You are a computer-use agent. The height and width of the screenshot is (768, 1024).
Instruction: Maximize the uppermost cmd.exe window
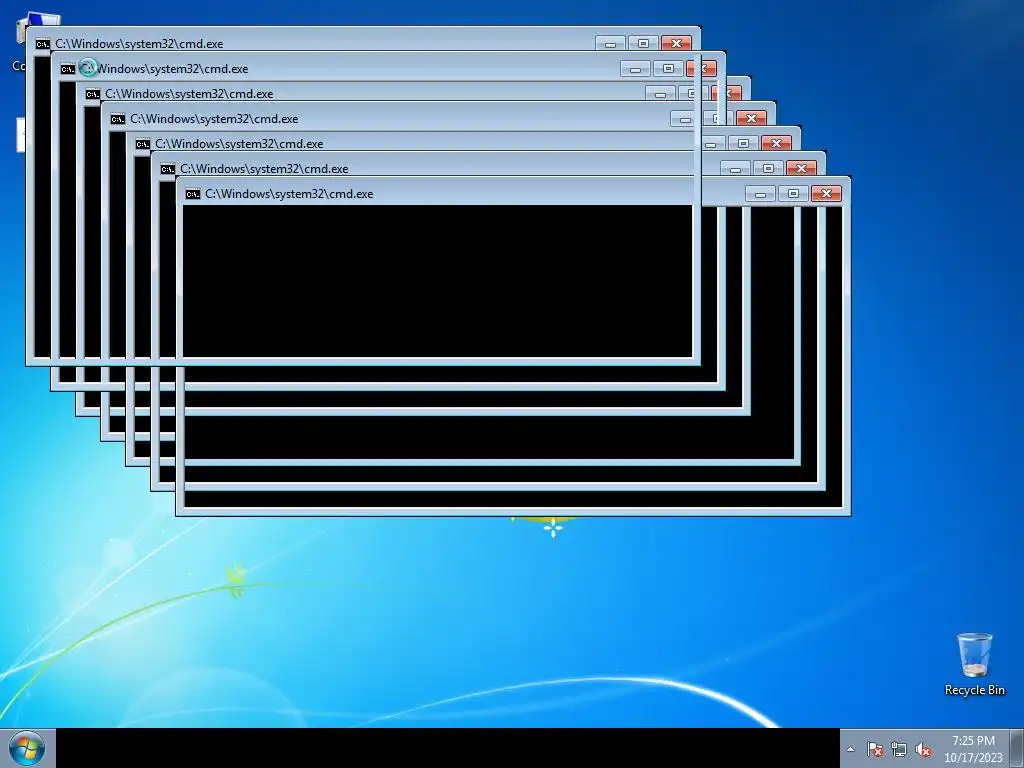coord(643,44)
